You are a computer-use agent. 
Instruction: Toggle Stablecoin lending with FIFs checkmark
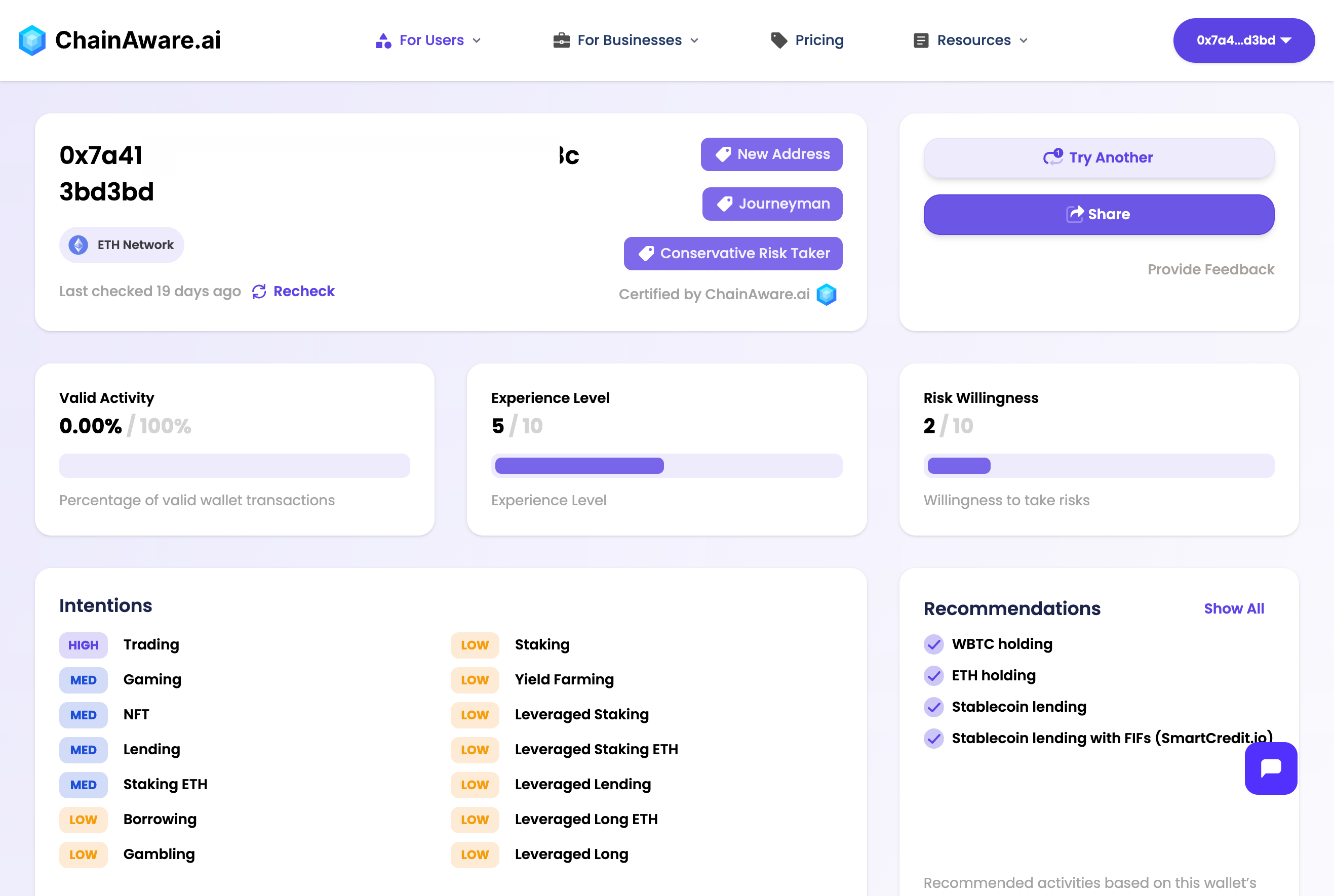pyautogui.click(x=934, y=739)
